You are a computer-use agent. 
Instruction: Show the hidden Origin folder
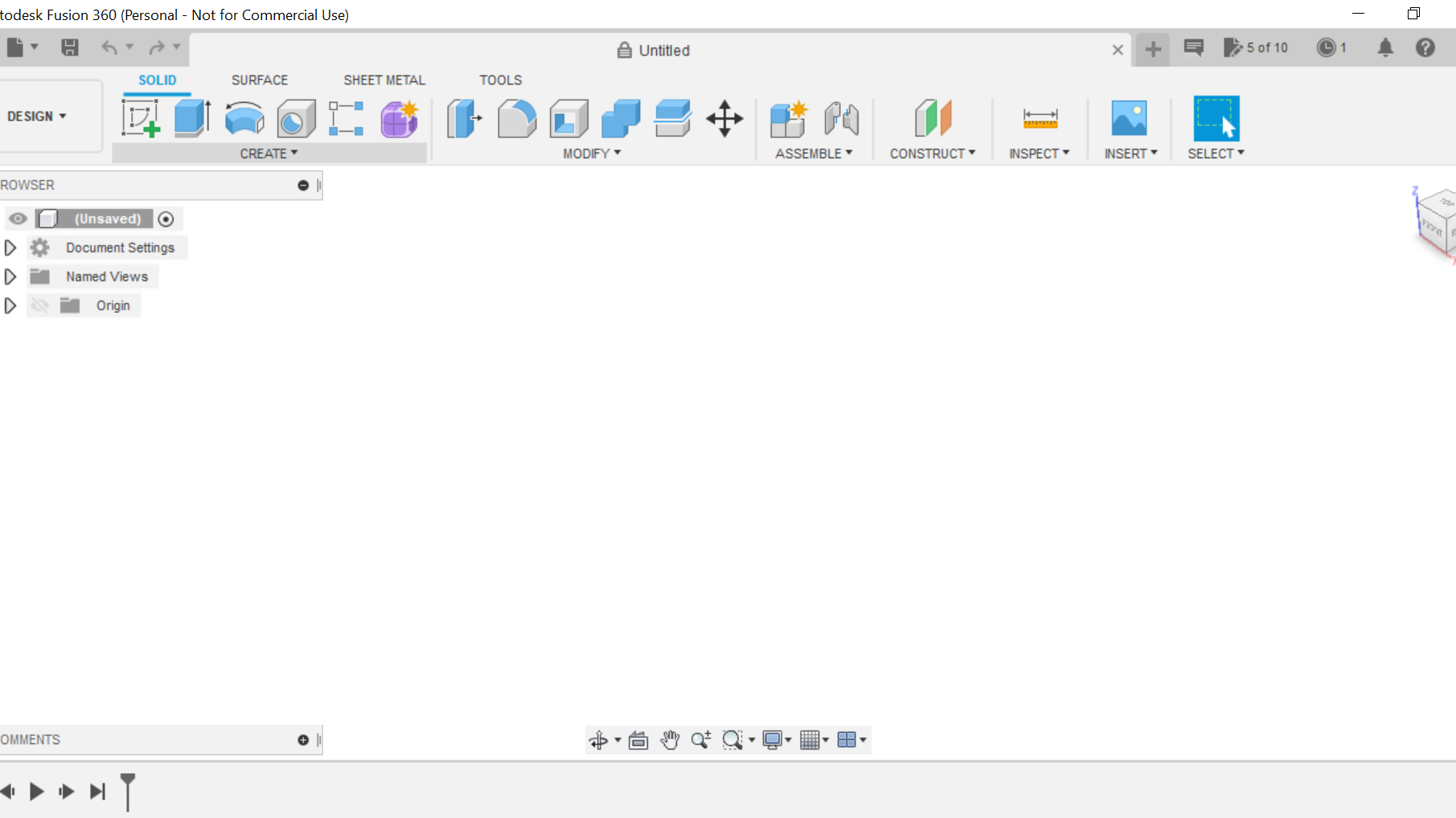pos(39,305)
